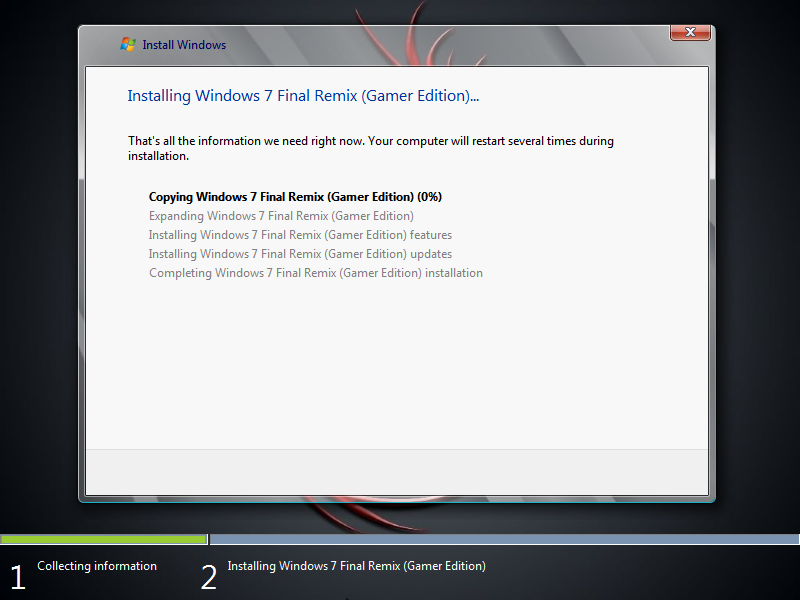Click the step 1 number indicator
The image size is (800, 600).
coord(17,576)
